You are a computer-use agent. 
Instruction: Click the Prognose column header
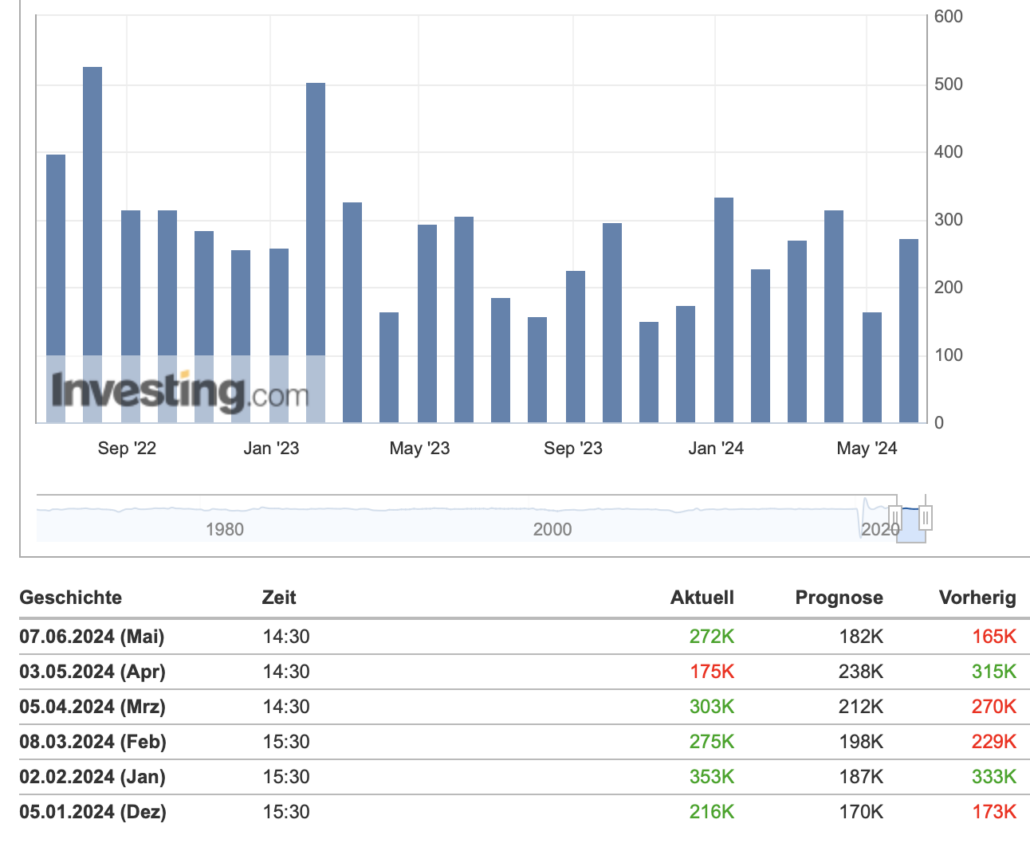838,598
